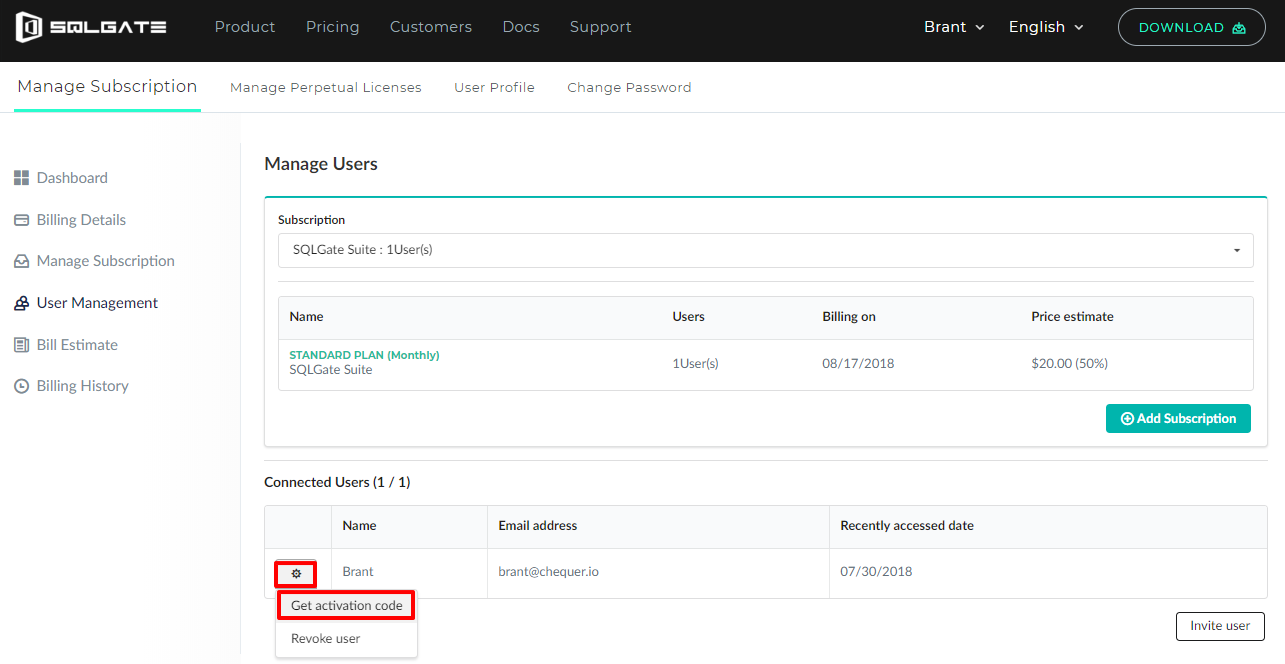Open the Support page
Image resolution: width=1285 pixels, height=664 pixels.
point(601,27)
